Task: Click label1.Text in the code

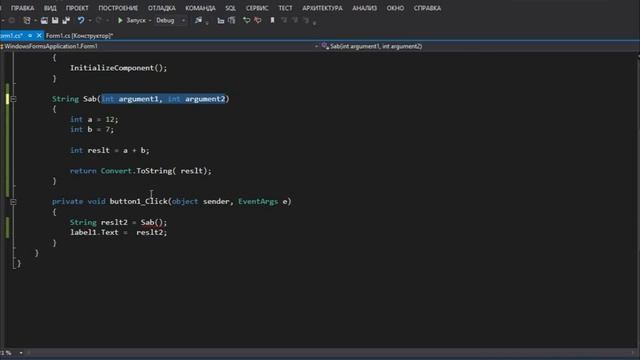Action: coord(94,233)
